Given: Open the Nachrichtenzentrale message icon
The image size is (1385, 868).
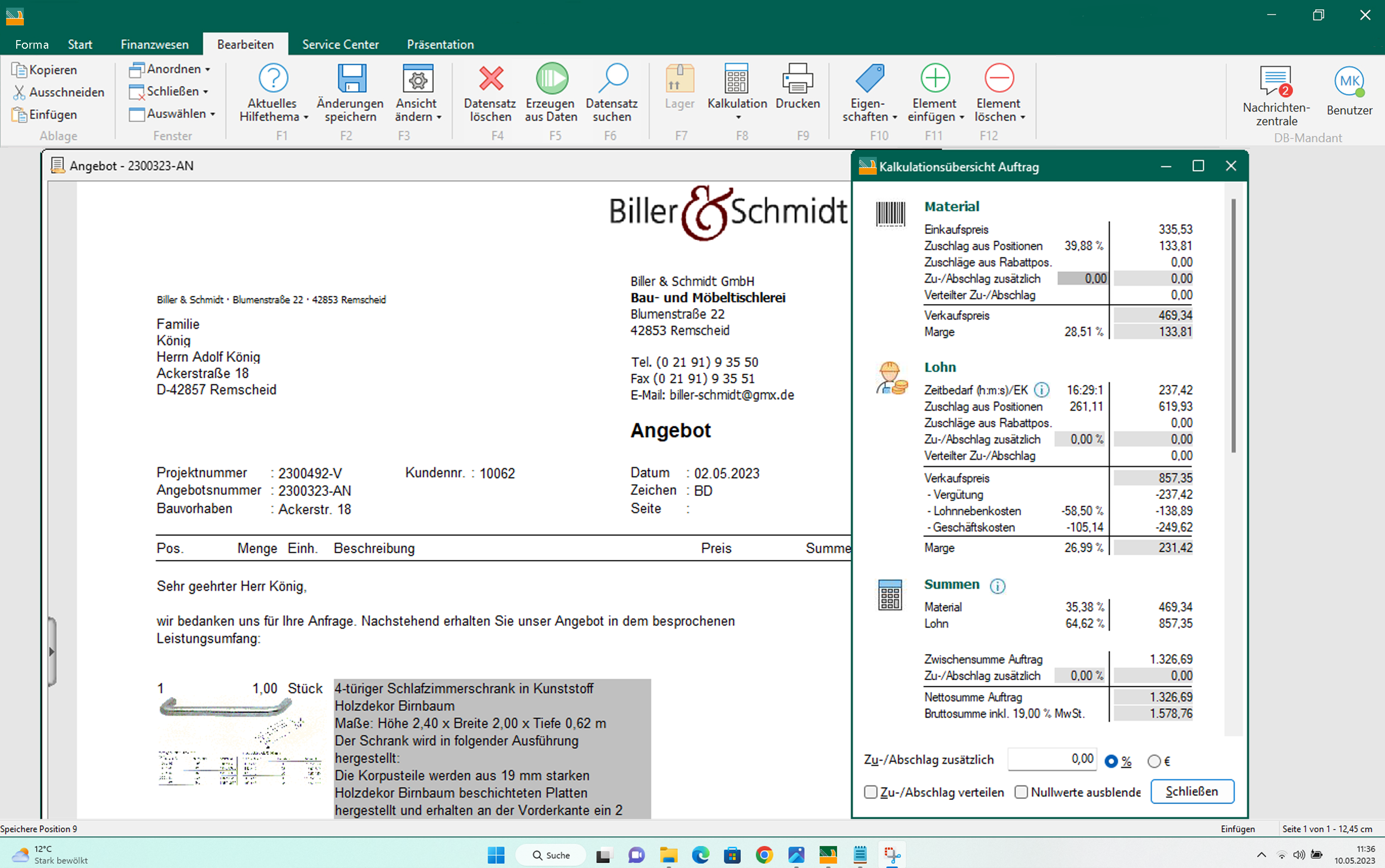Looking at the screenshot, I should [1276, 81].
